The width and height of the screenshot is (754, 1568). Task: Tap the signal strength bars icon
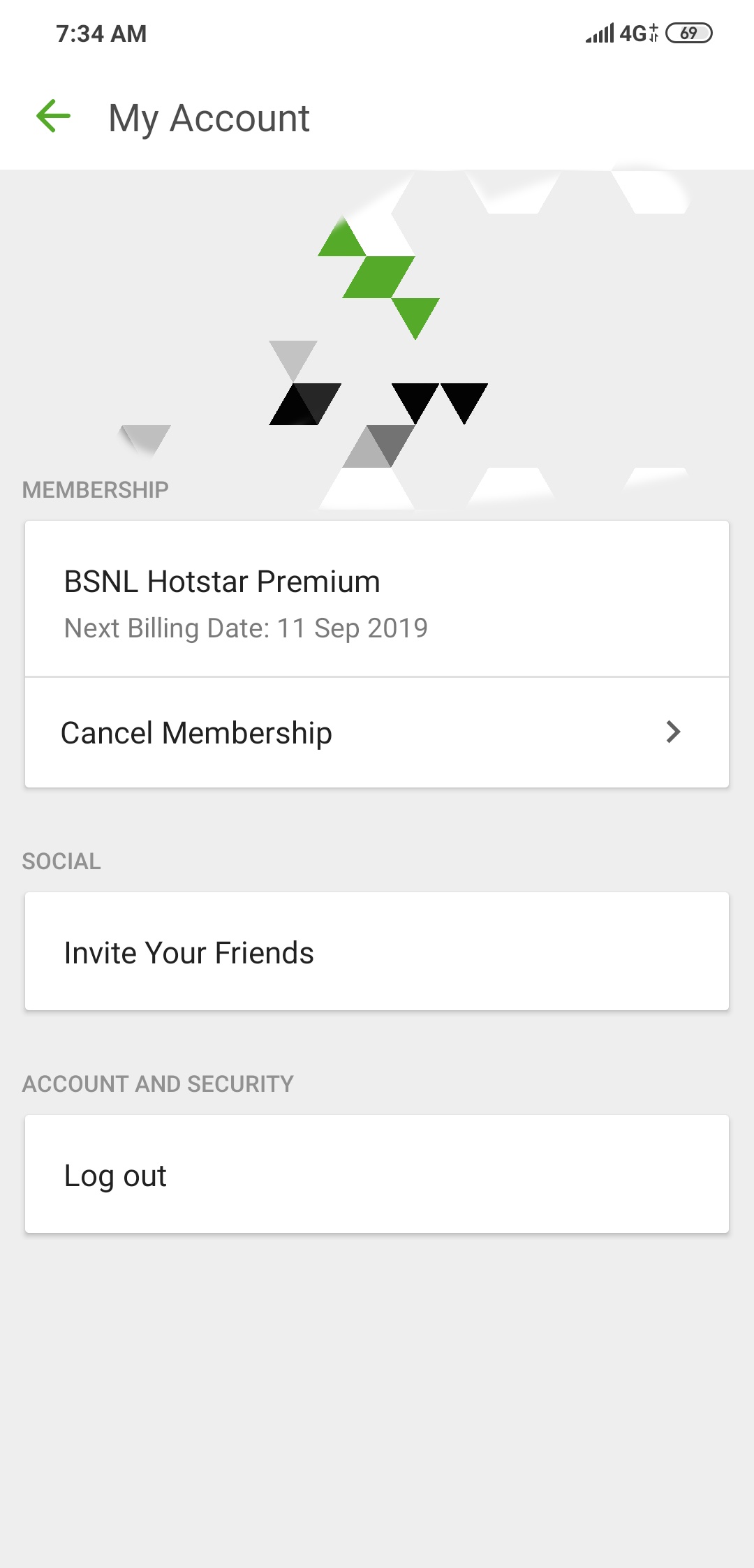pos(600,33)
